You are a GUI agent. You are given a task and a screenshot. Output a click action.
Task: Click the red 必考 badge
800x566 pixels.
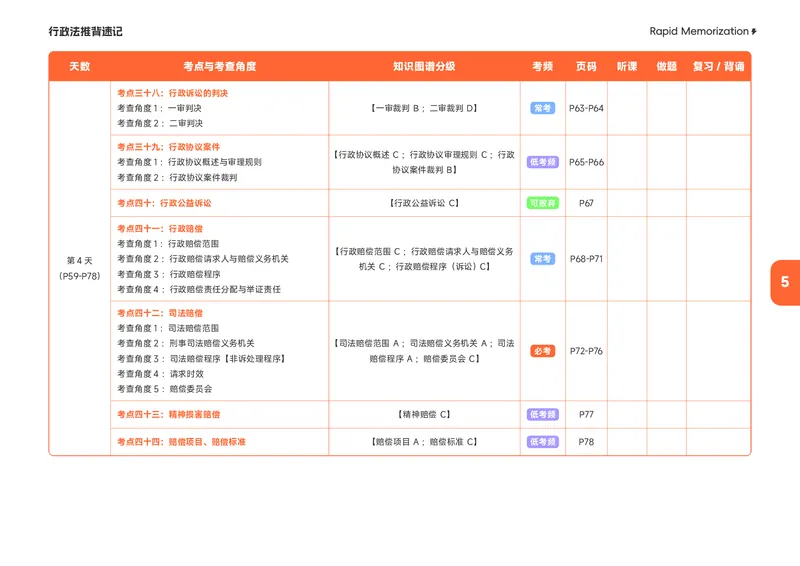[542, 351]
